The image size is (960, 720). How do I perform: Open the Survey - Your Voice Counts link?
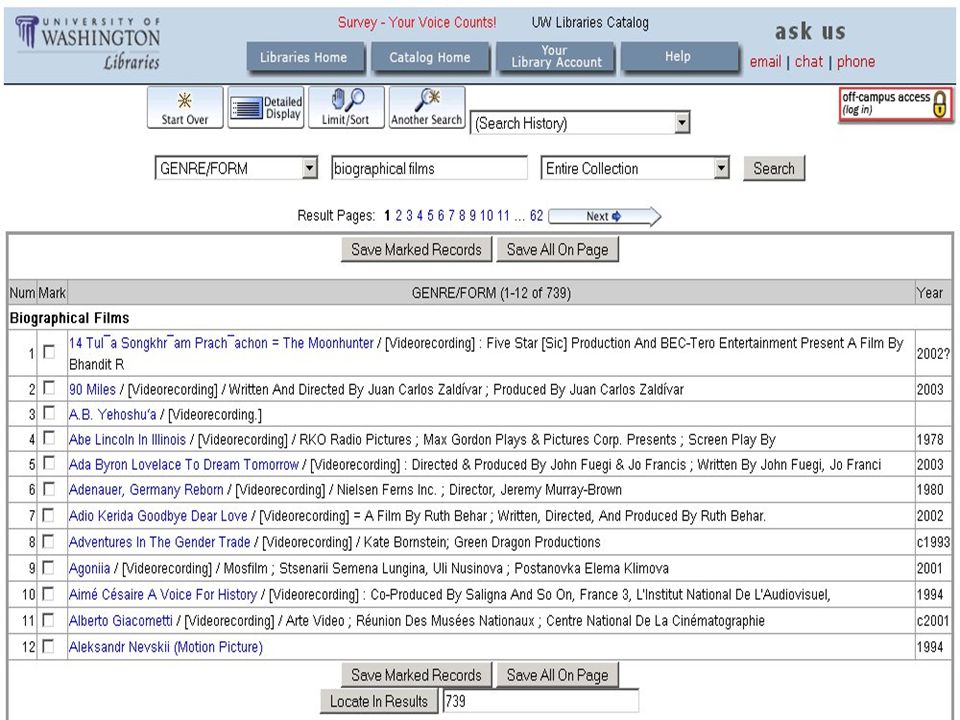417,23
